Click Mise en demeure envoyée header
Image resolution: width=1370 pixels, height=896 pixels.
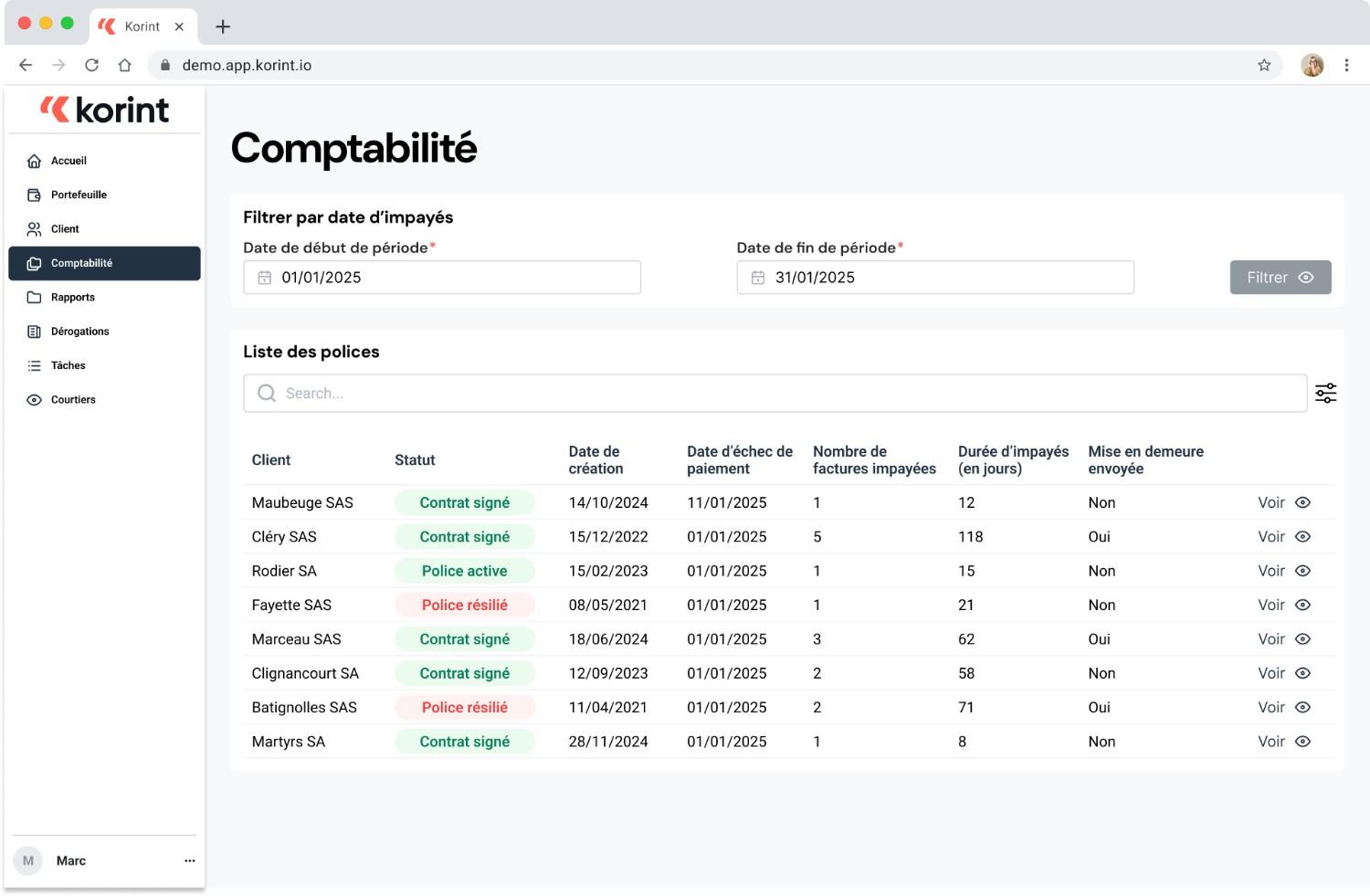click(x=1145, y=460)
